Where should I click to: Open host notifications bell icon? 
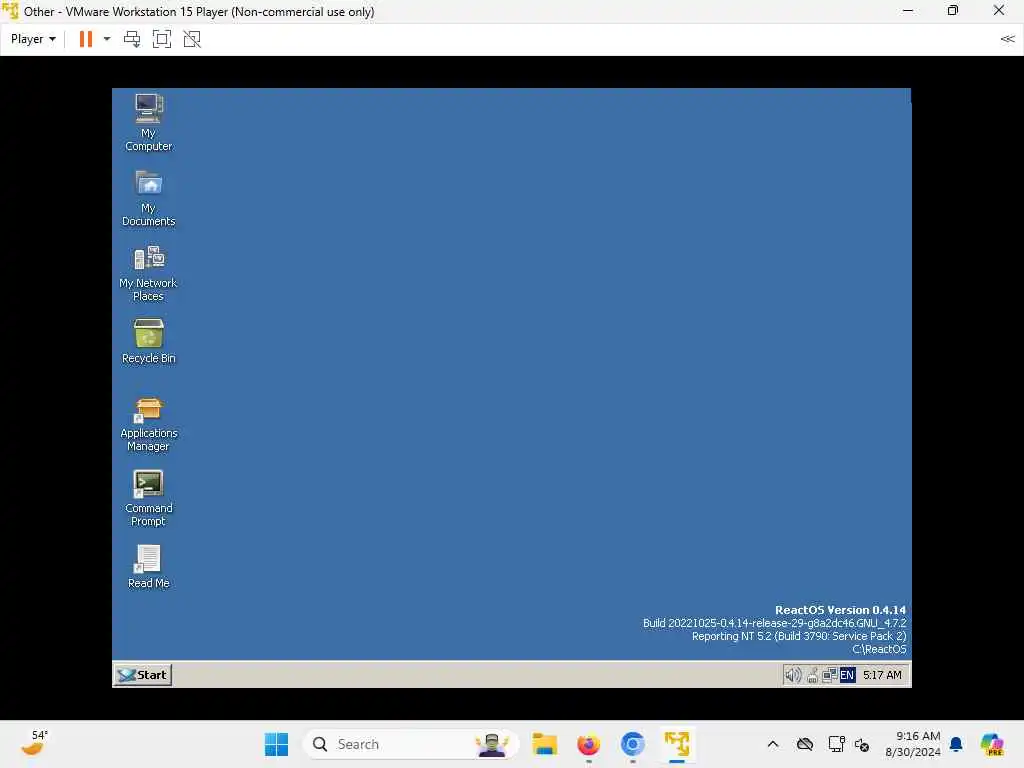tap(956, 744)
